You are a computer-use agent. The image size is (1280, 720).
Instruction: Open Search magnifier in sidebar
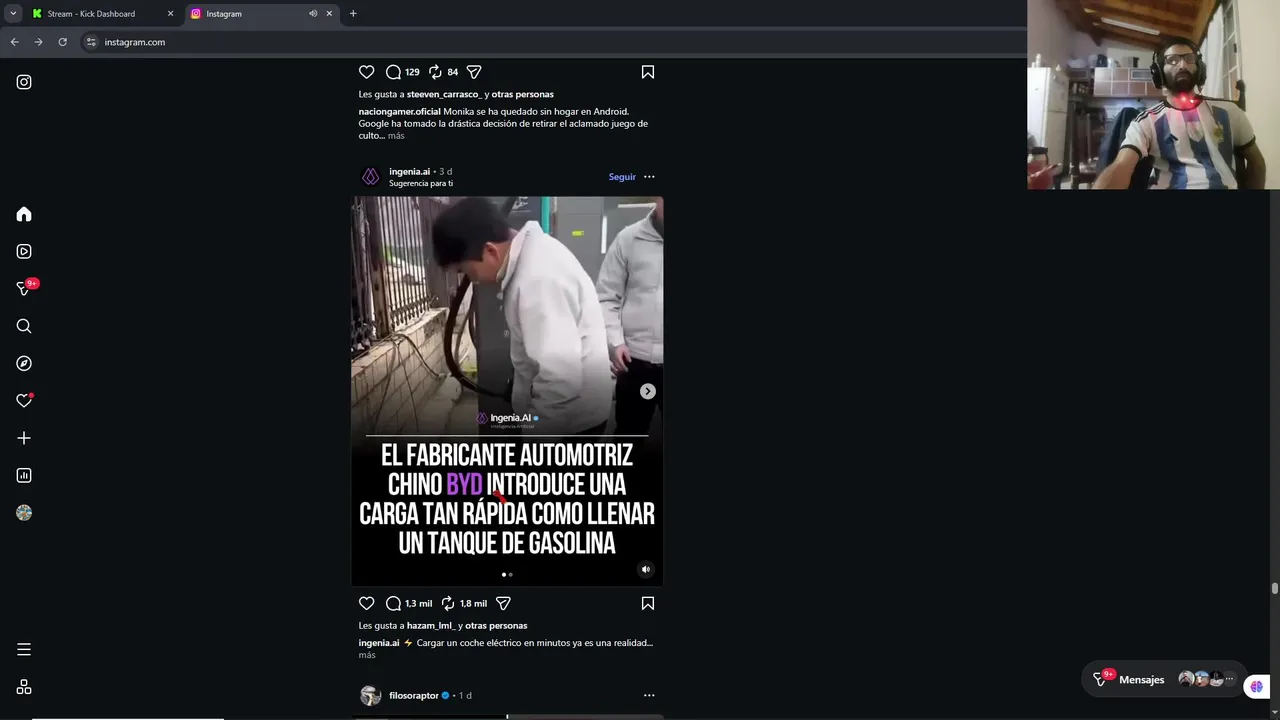point(24,326)
